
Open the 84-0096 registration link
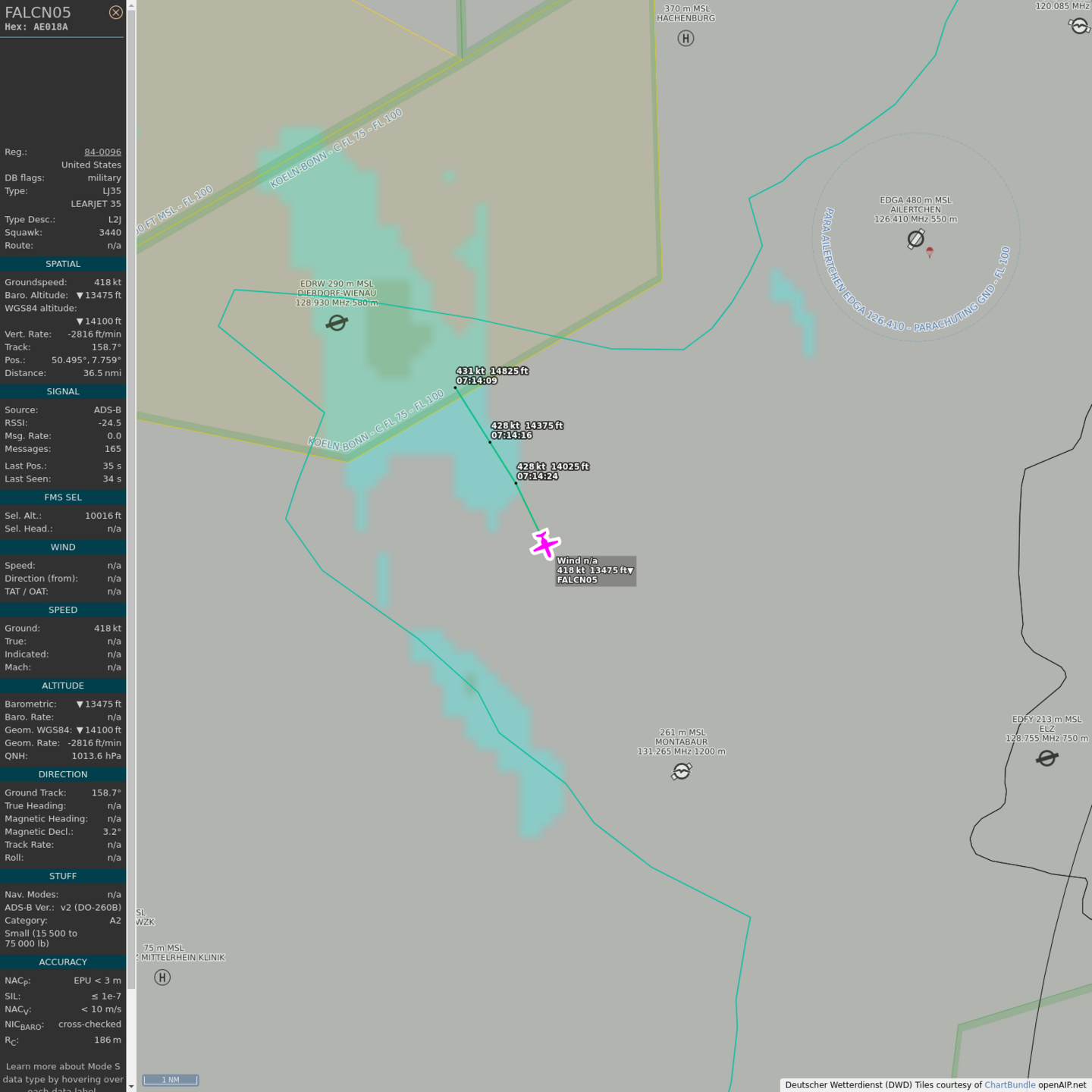pos(102,152)
